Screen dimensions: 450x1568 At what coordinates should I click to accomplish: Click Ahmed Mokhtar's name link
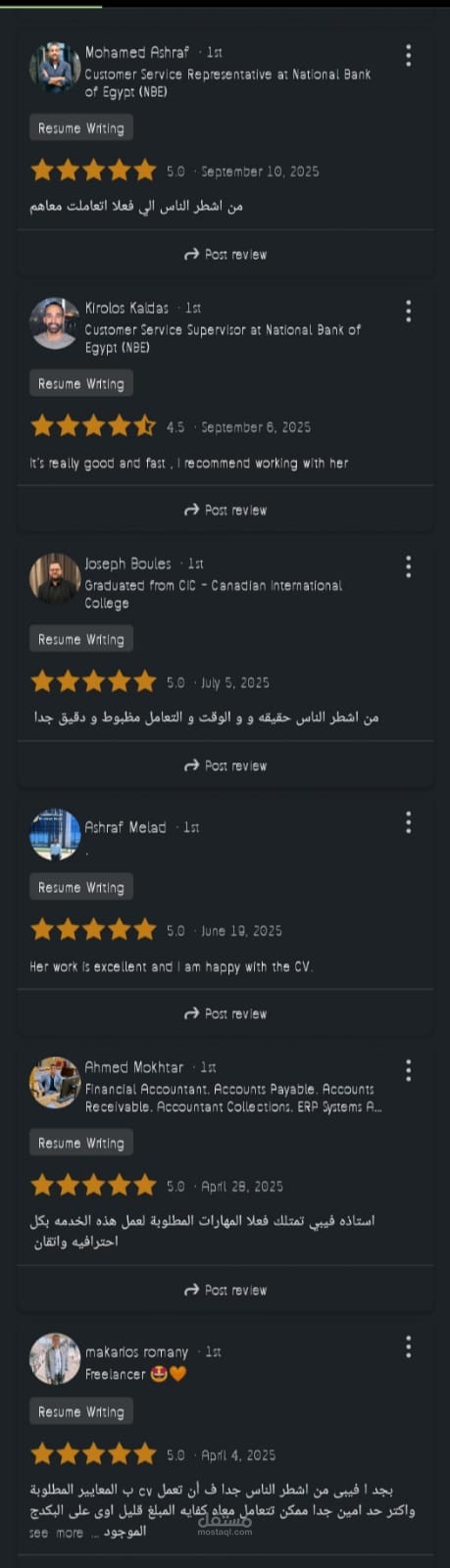pos(134,1067)
